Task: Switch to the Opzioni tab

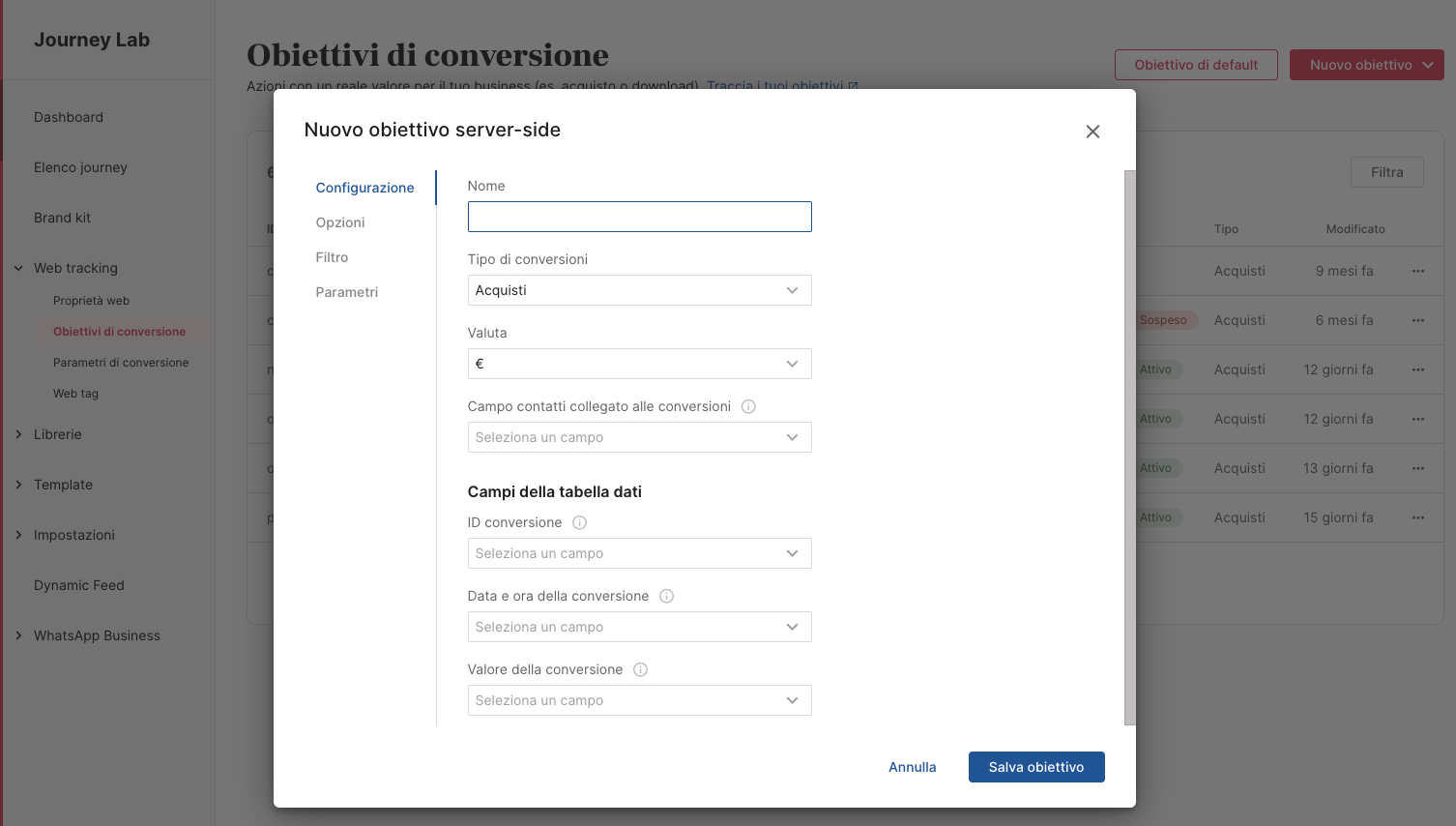Action: (340, 222)
